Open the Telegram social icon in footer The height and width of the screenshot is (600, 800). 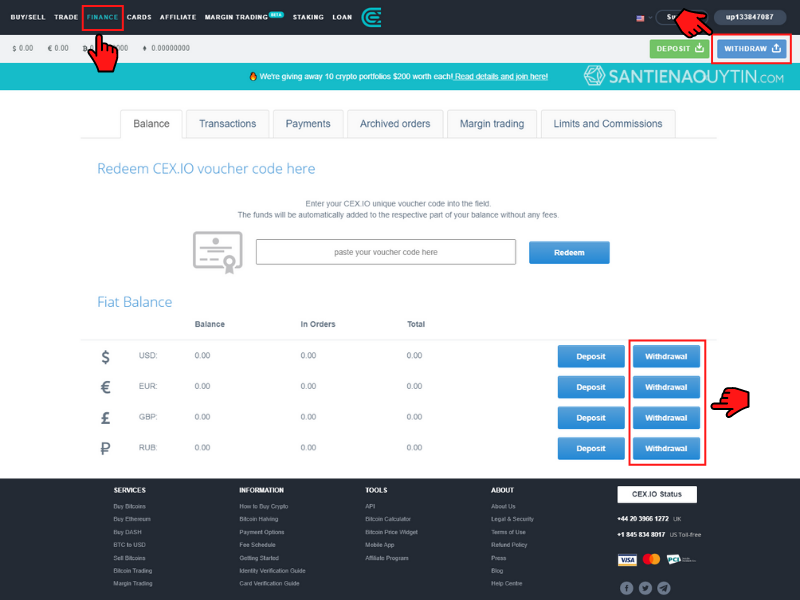(664, 588)
